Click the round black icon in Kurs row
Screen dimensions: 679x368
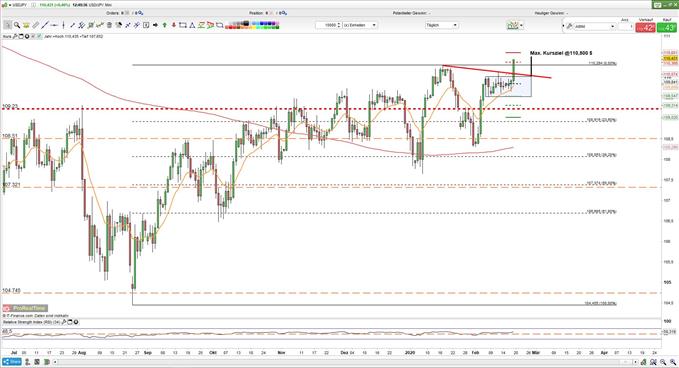coord(27,36)
